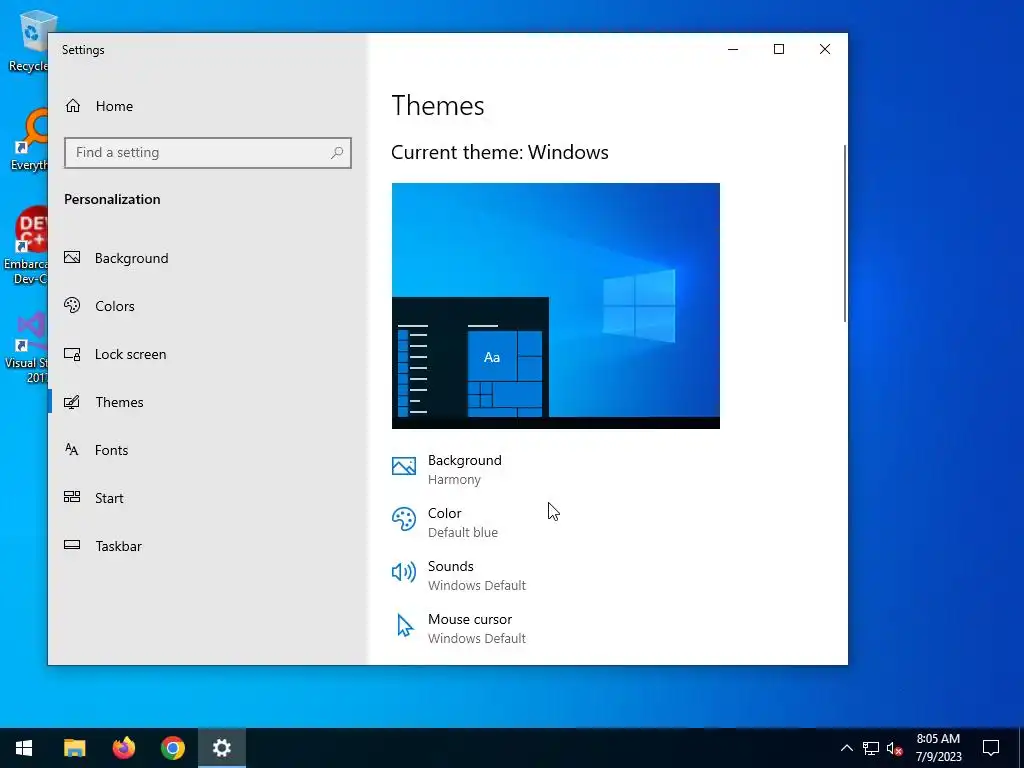Show hidden system tray icons

click(x=846, y=748)
